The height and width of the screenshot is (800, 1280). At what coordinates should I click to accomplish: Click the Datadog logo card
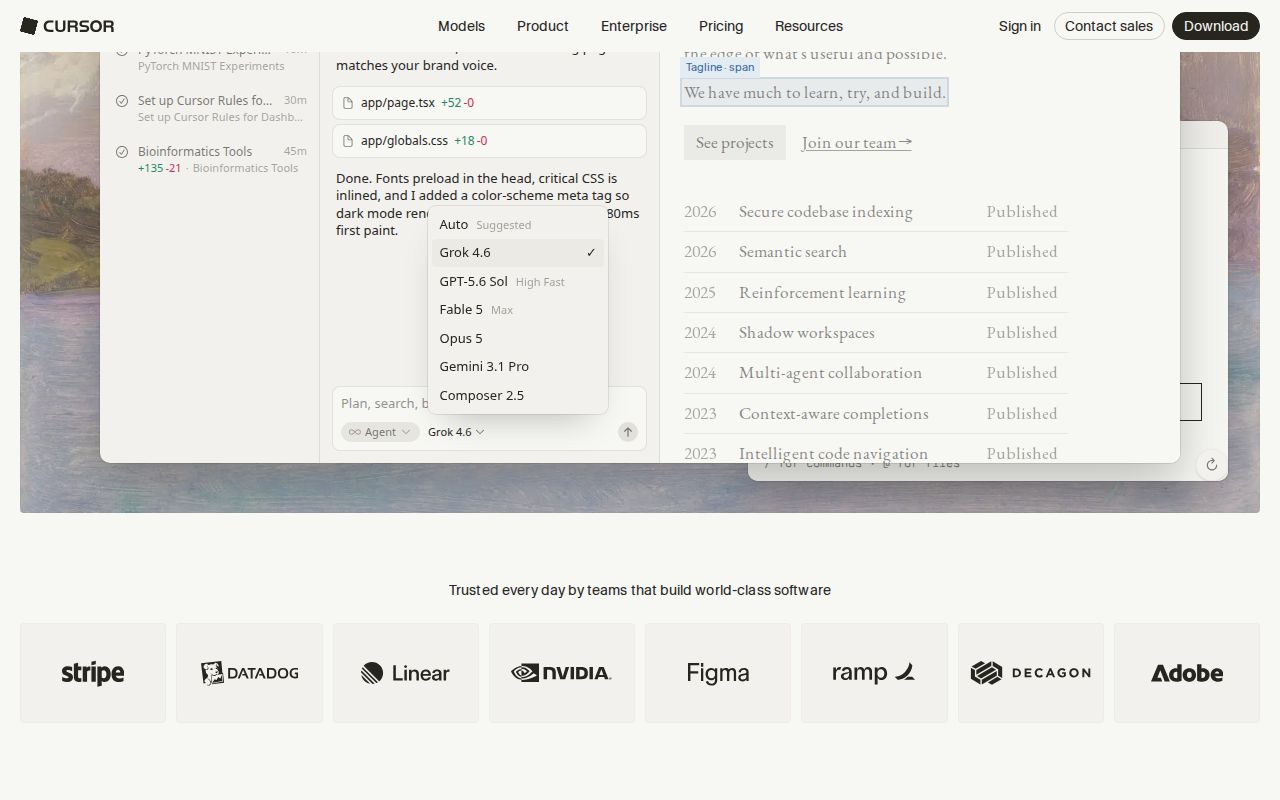249,673
